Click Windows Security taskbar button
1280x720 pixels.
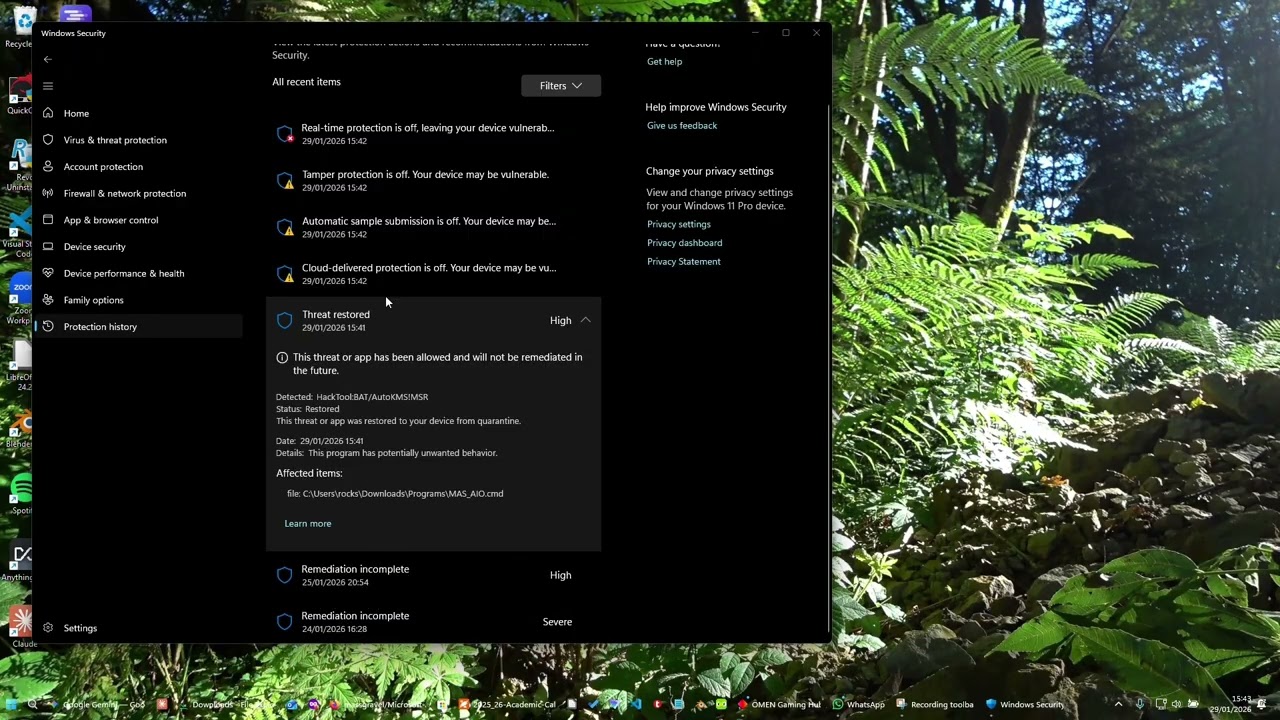pos(1024,705)
